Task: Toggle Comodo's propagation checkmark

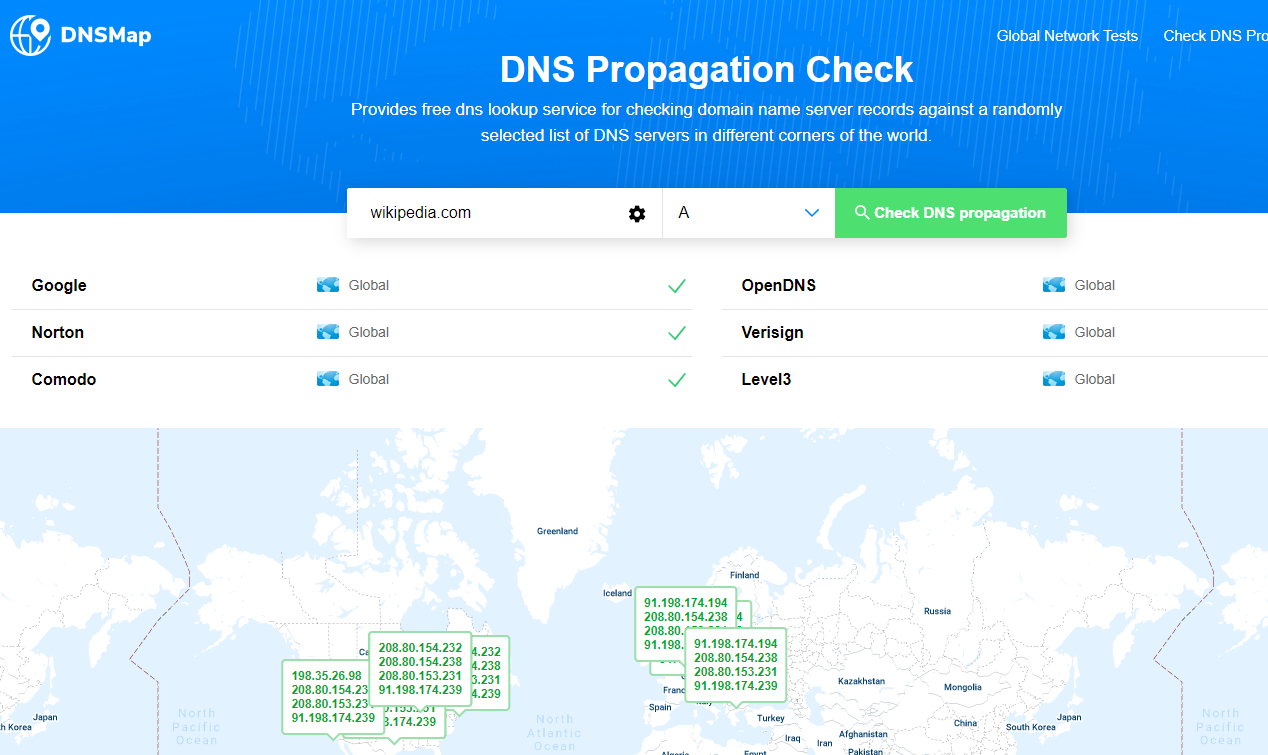Action: pos(677,380)
